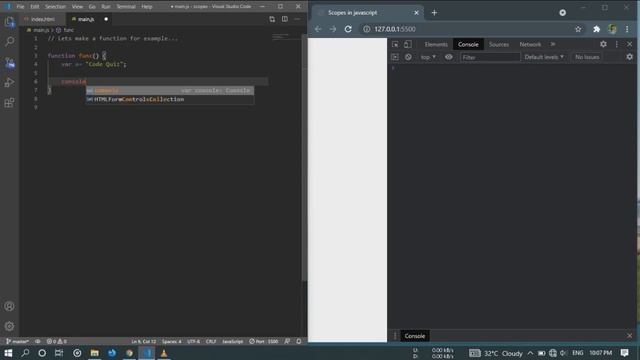The width and height of the screenshot is (640, 360).
Task: Click the Open Changes icon in editor toolbar
Action: [272, 19]
